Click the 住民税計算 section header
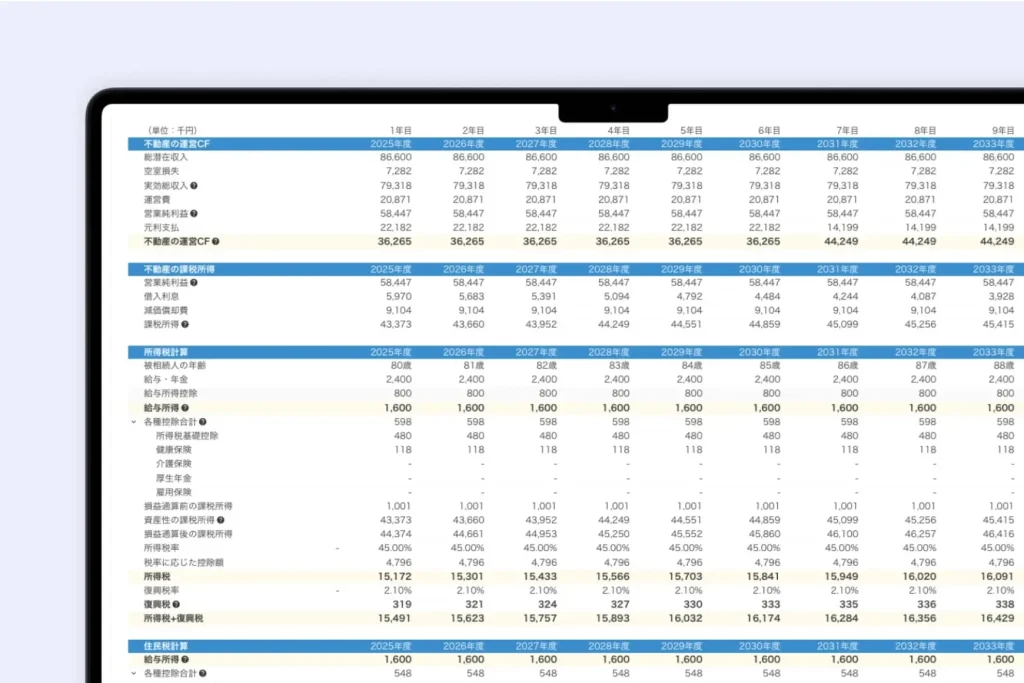1024x683 pixels. click(166, 647)
